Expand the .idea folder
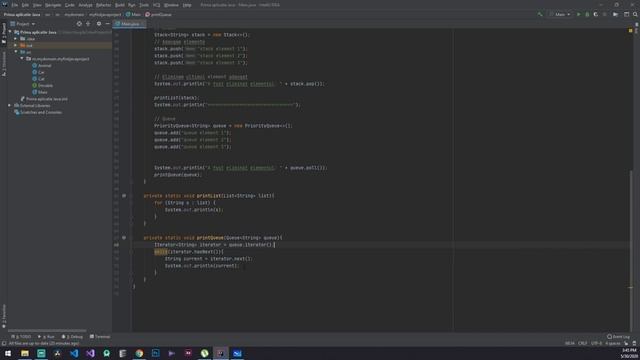Image resolution: width=640 pixels, height=360 pixels. [16, 39]
